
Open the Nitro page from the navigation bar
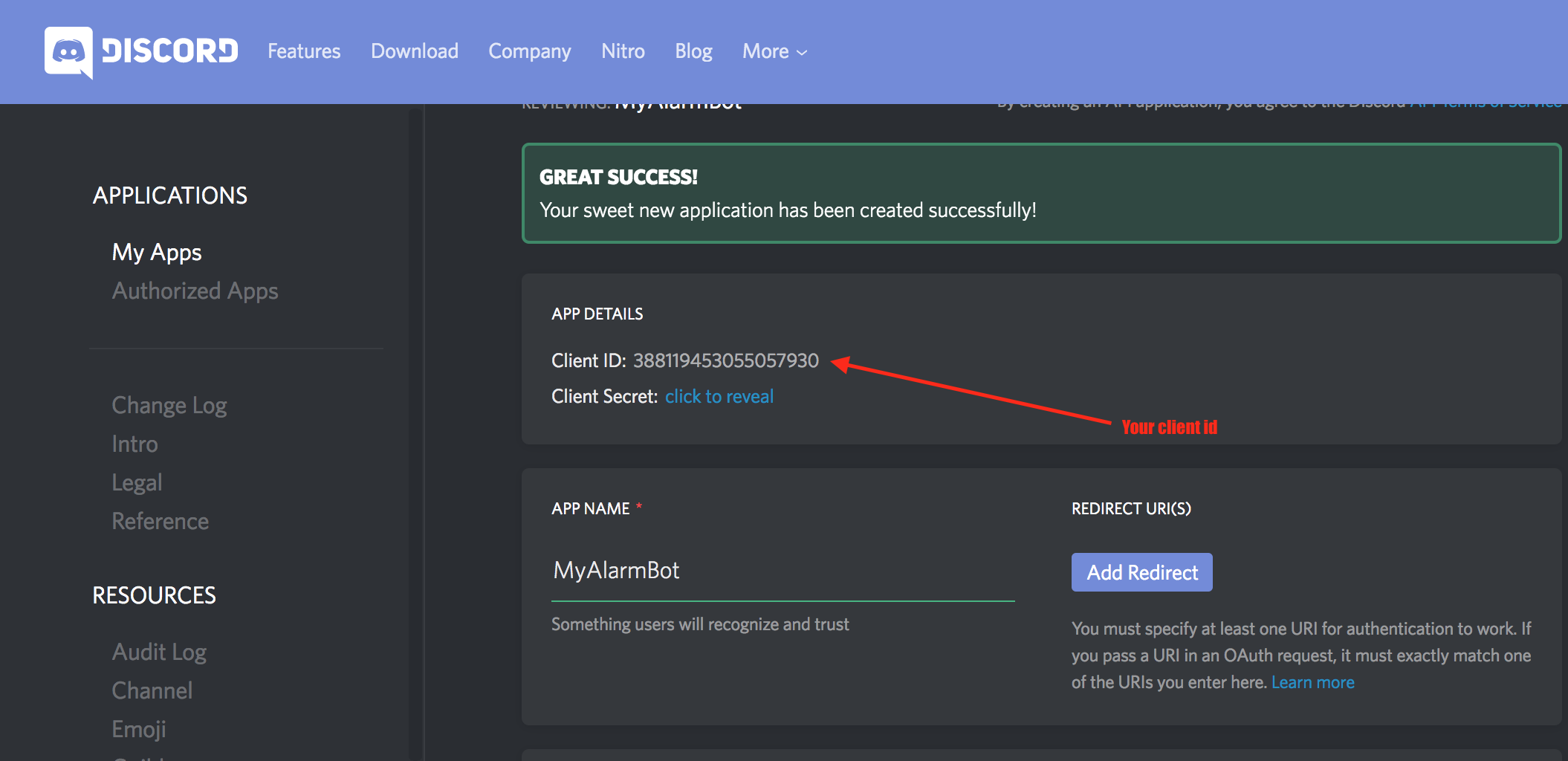pyautogui.click(x=623, y=51)
